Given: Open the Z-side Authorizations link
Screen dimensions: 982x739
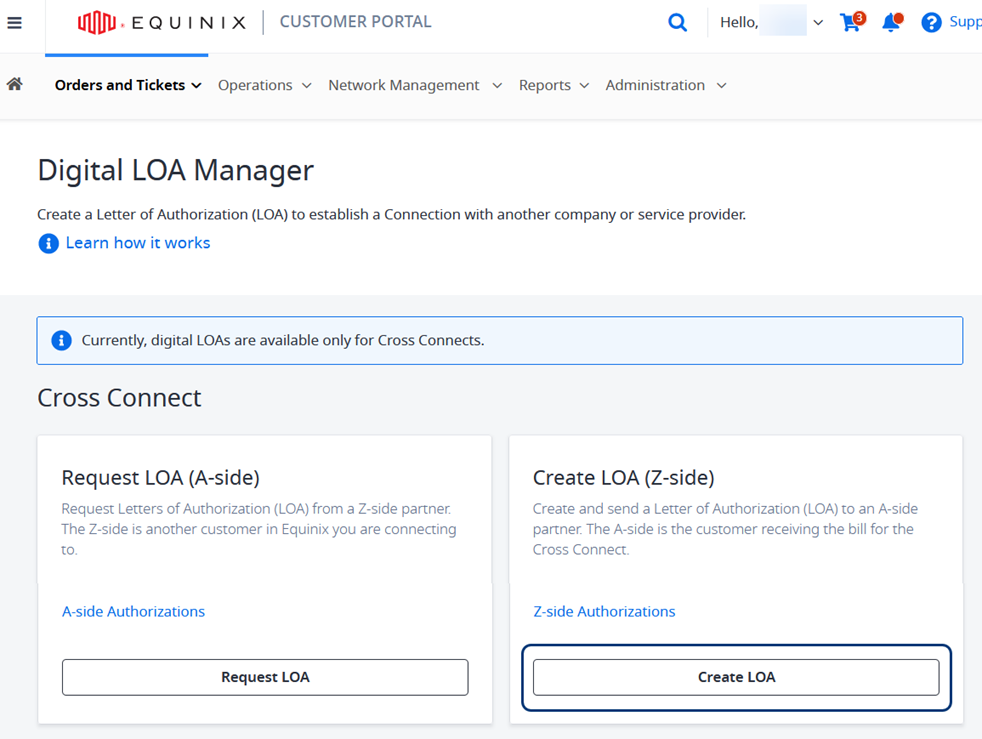Looking at the screenshot, I should 604,611.
